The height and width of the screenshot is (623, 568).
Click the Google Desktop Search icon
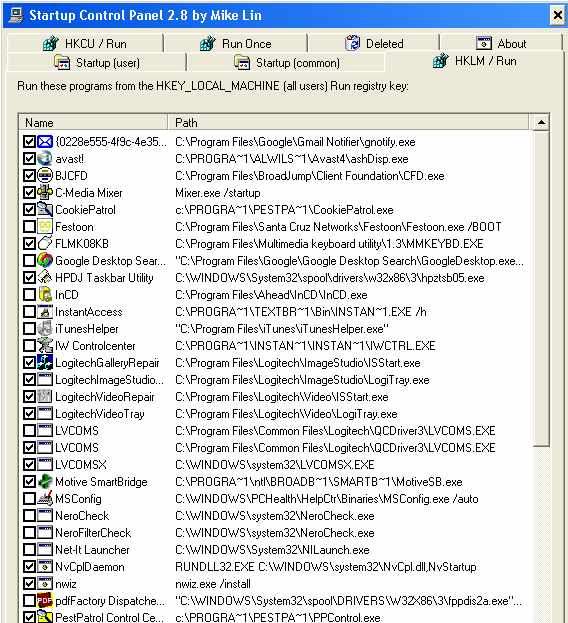(45, 261)
